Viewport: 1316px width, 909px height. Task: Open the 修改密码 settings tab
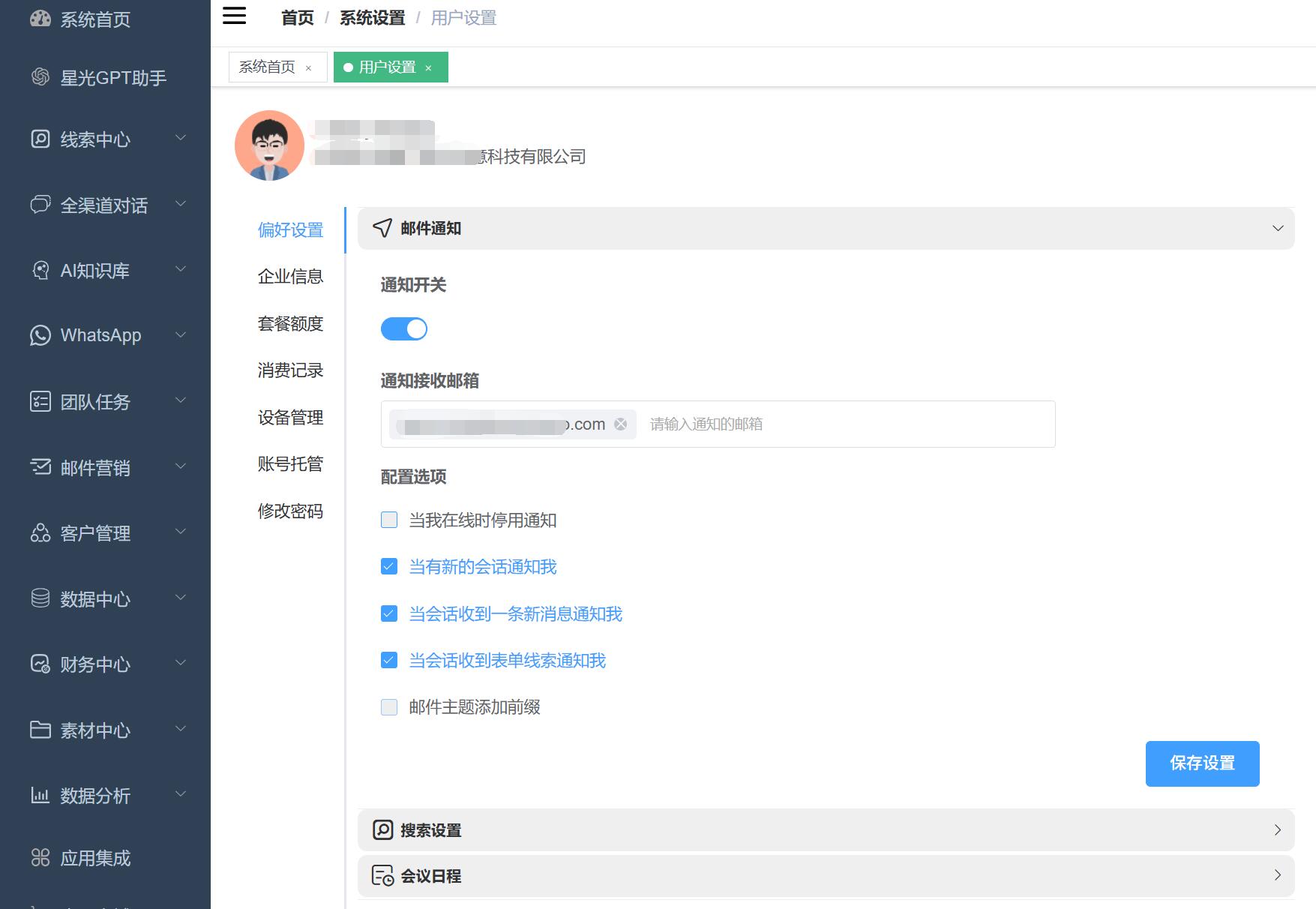point(290,511)
